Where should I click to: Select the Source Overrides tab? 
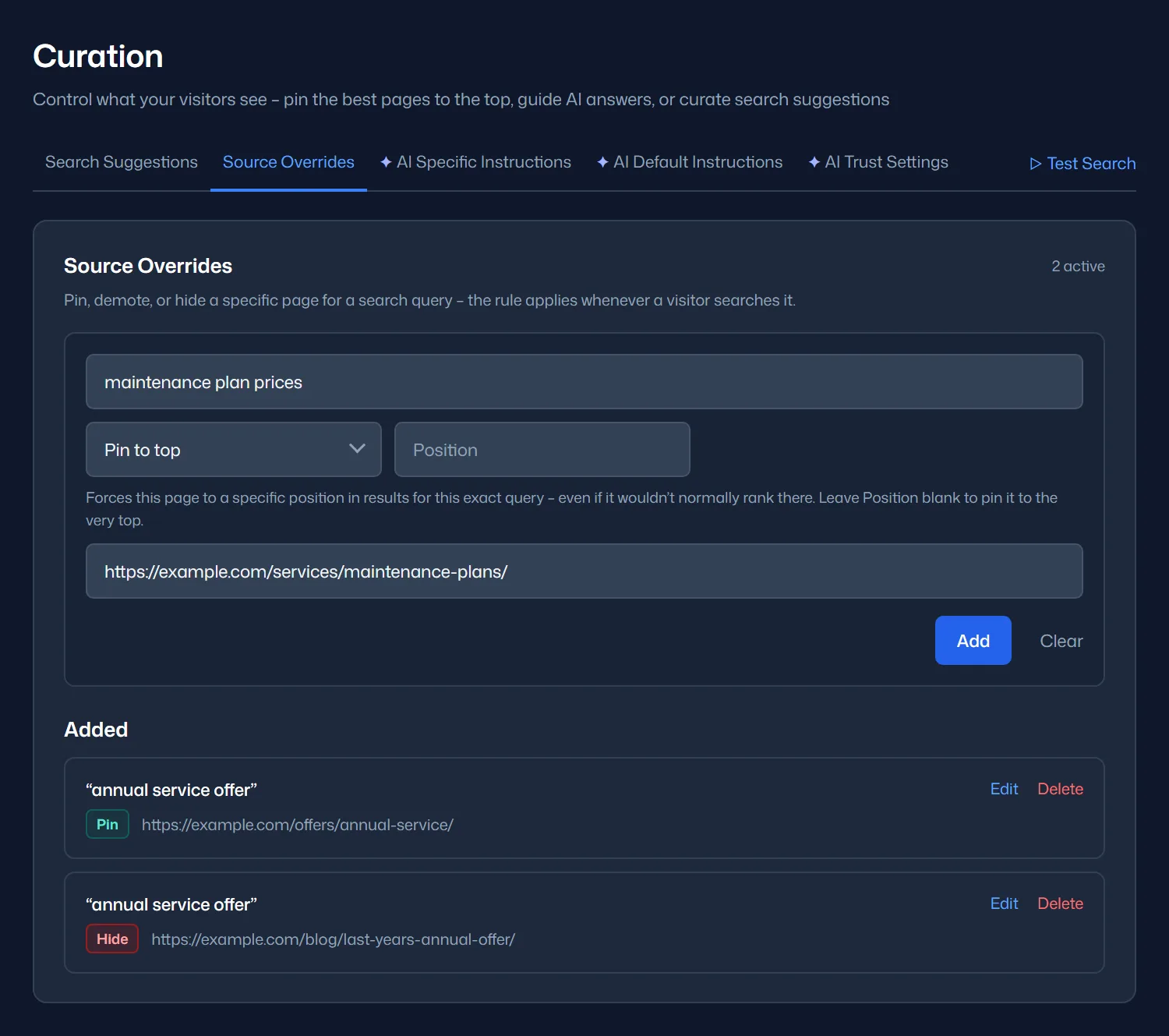pyautogui.click(x=288, y=162)
